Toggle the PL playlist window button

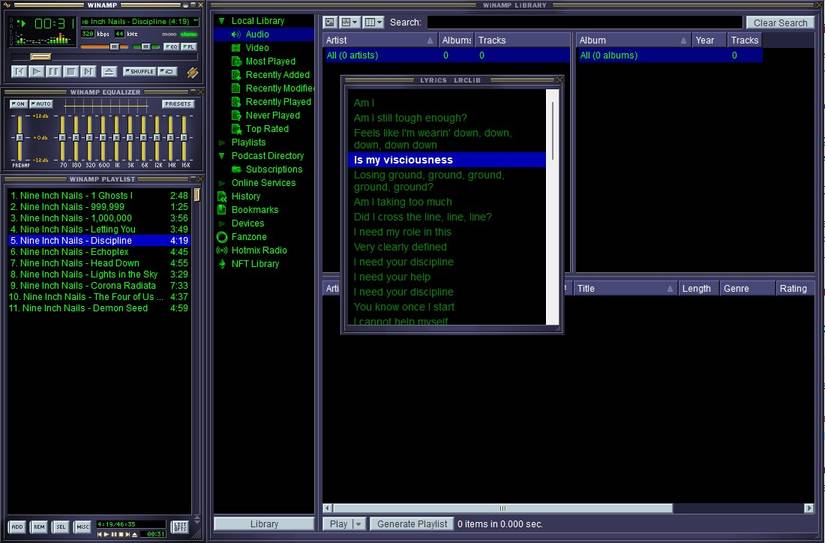(189, 47)
